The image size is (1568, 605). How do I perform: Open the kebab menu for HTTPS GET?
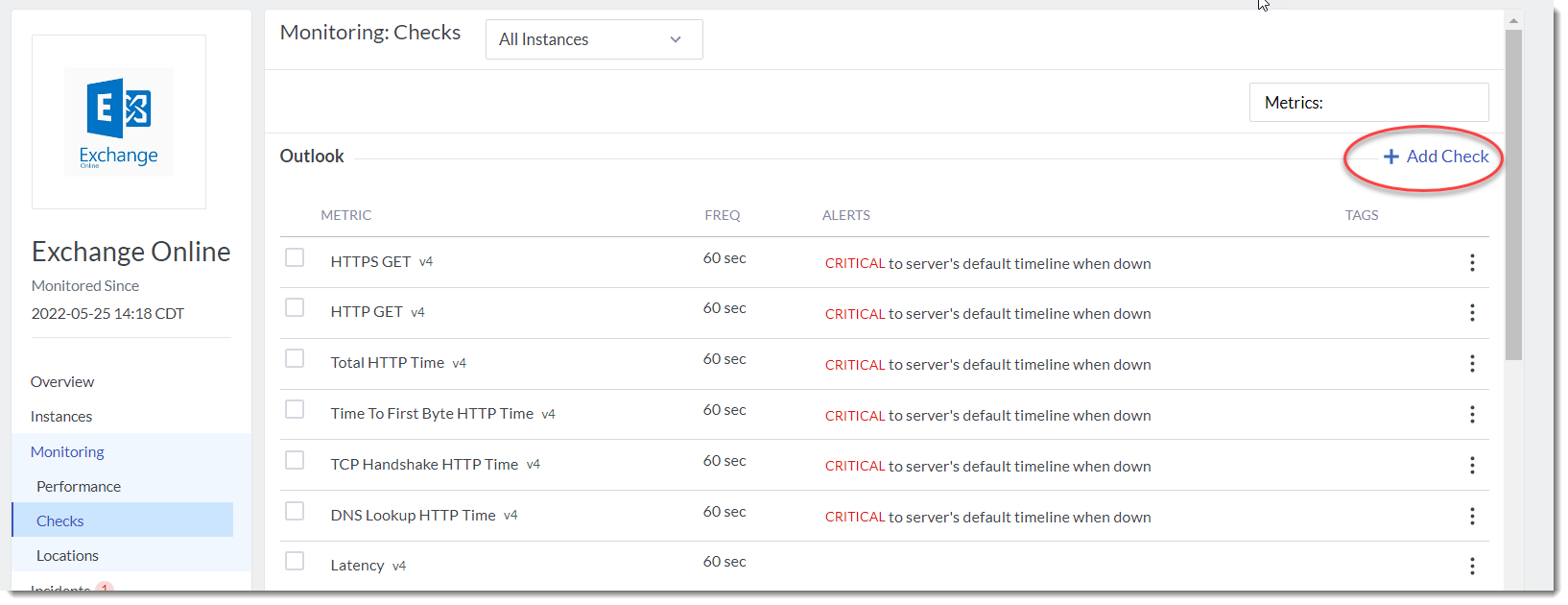click(1472, 263)
